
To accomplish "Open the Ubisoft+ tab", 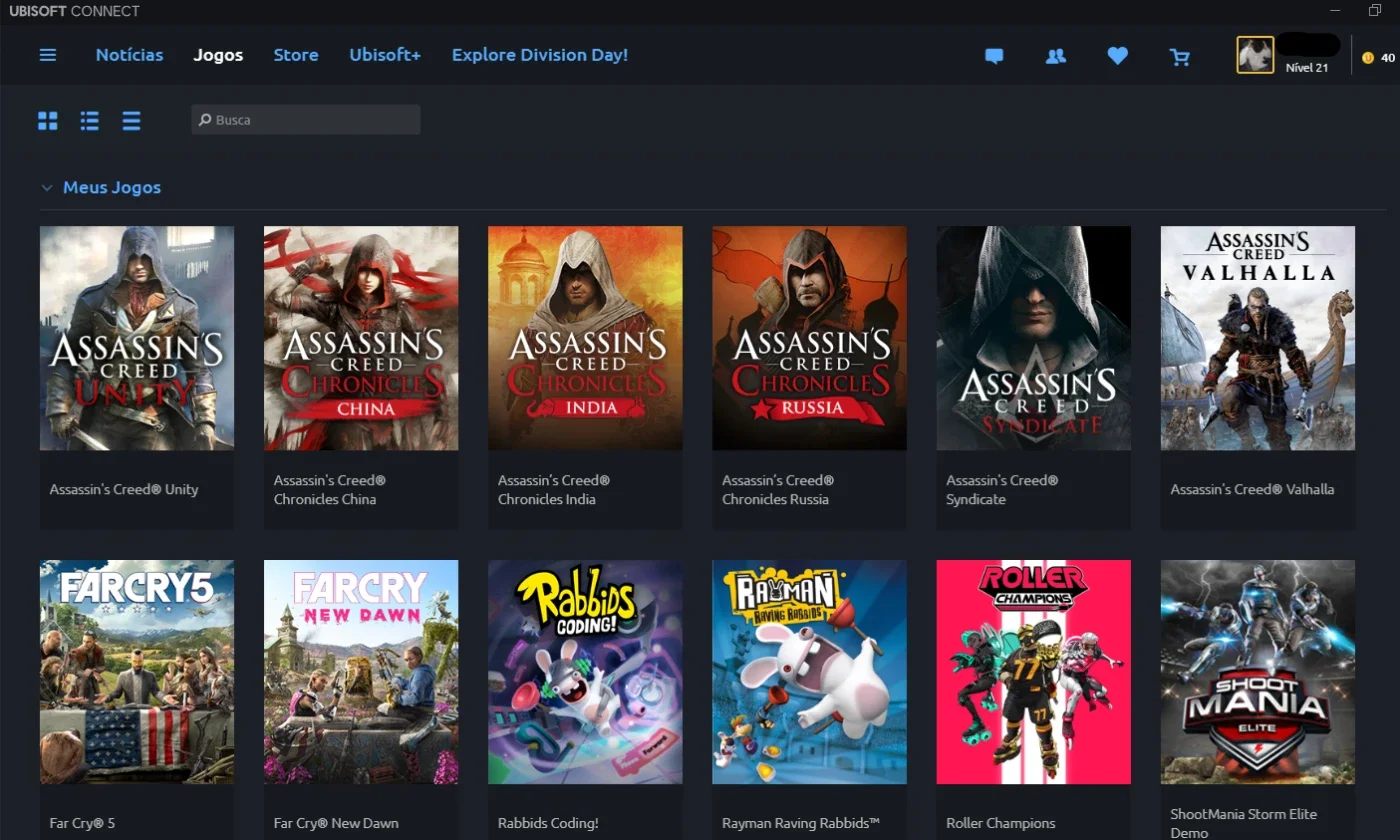I will click(385, 55).
